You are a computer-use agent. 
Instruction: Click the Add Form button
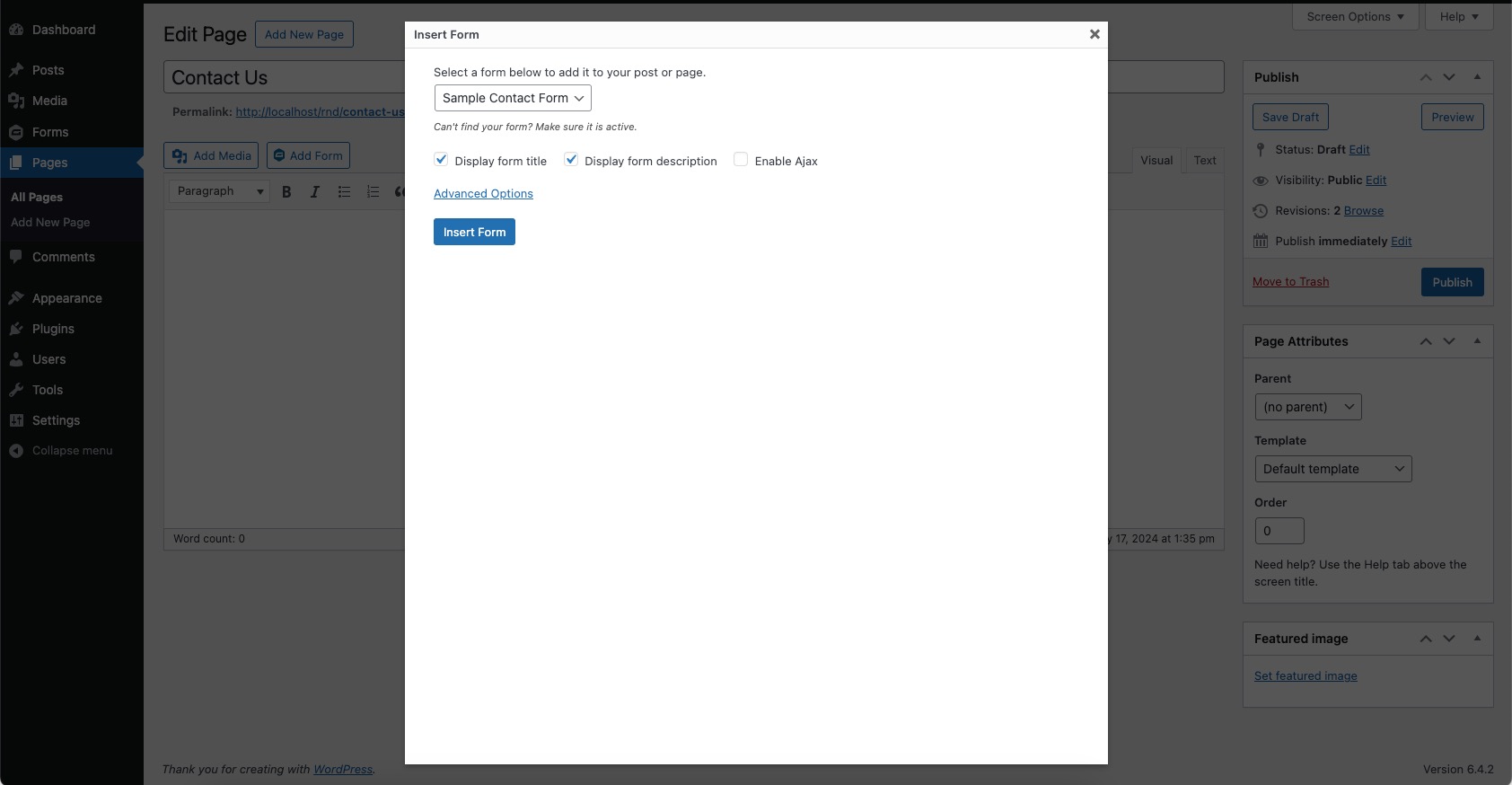click(308, 155)
